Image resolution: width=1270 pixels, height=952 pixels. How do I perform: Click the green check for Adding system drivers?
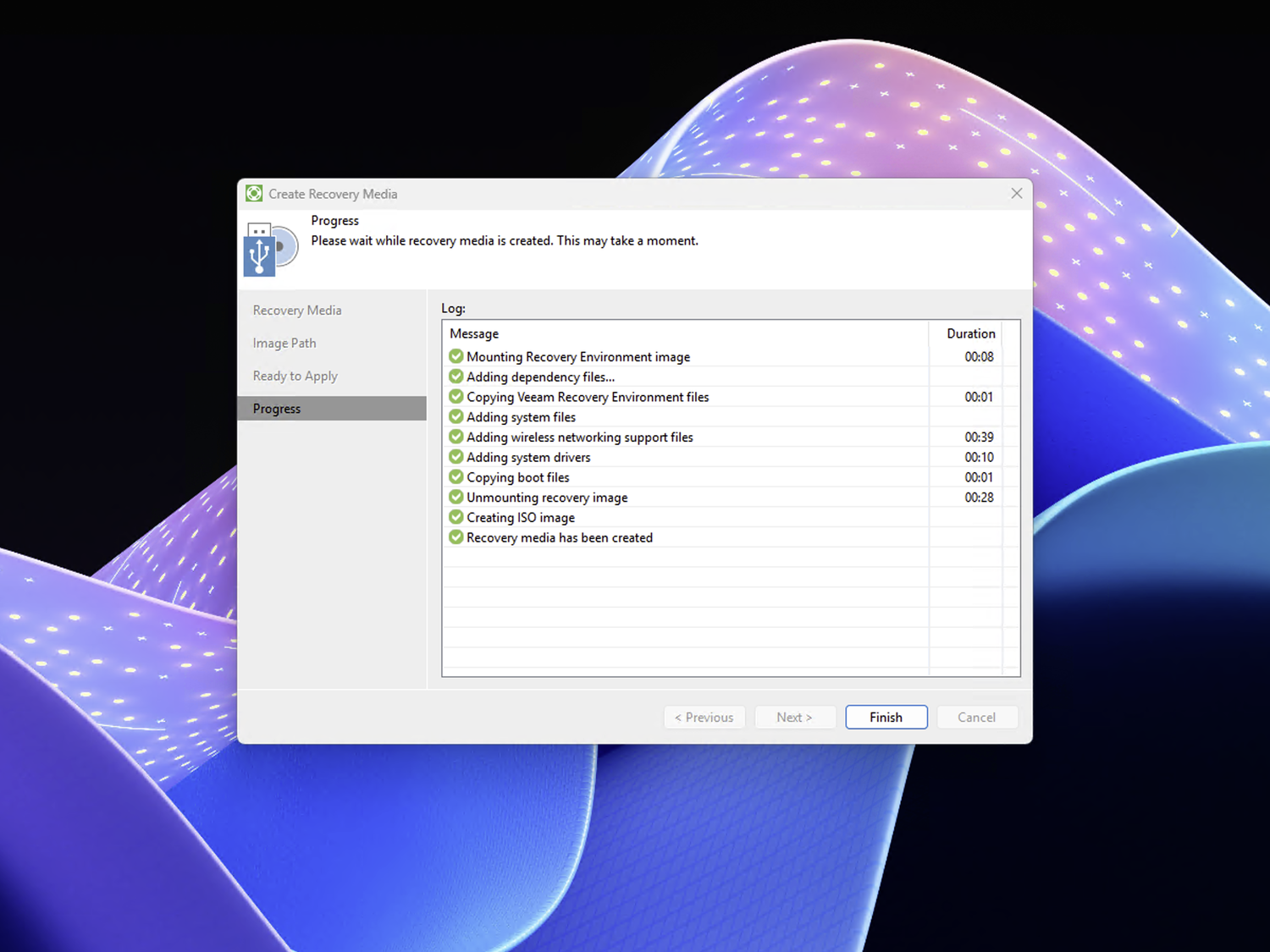pos(456,457)
